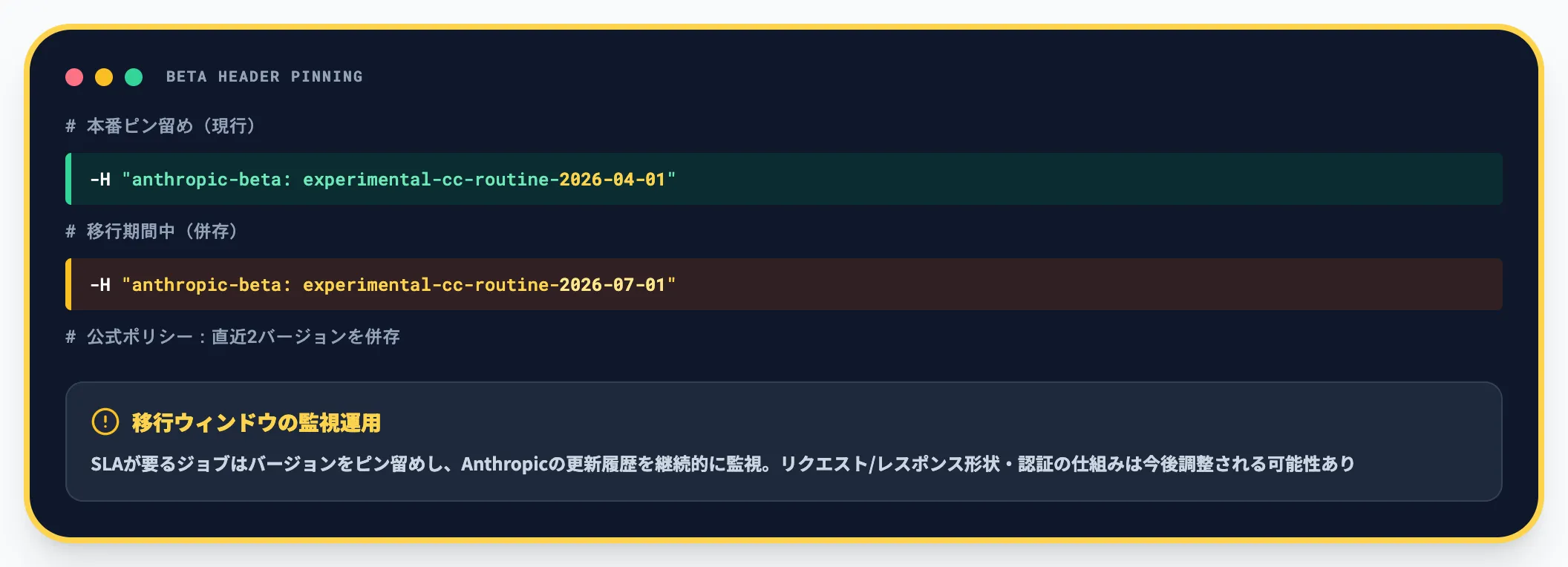Select the comment '# 本番ピン留め（現行）'
1568x567 pixels.
click(160, 126)
